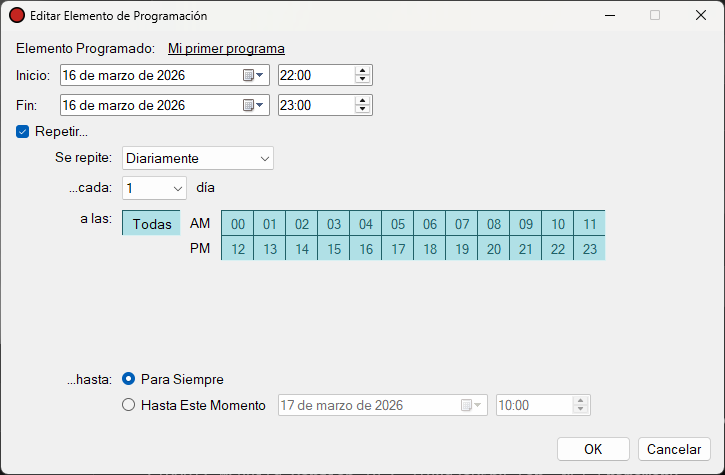This screenshot has height=475, width=725.
Task: Toggle hour 04 in the AM row
Action: point(366,224)
